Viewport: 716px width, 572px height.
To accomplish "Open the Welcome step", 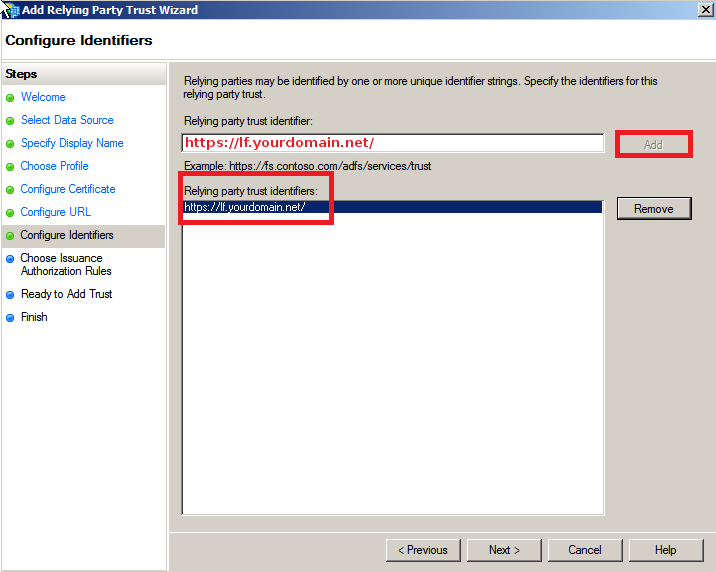I will [x=43, y=97].
